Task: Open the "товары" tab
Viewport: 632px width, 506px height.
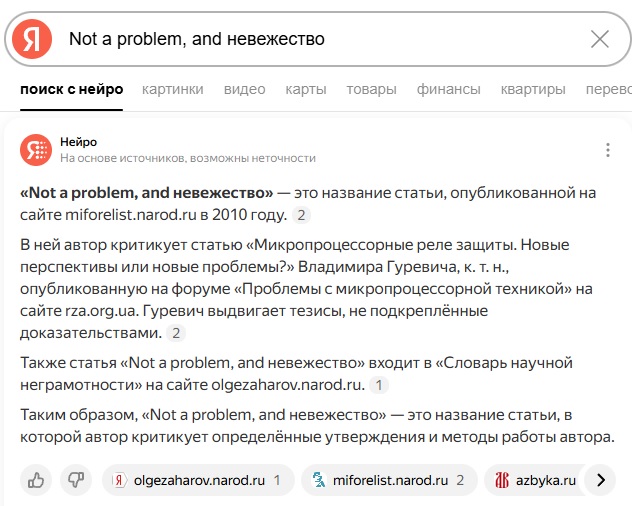Action: pos(371,89)
